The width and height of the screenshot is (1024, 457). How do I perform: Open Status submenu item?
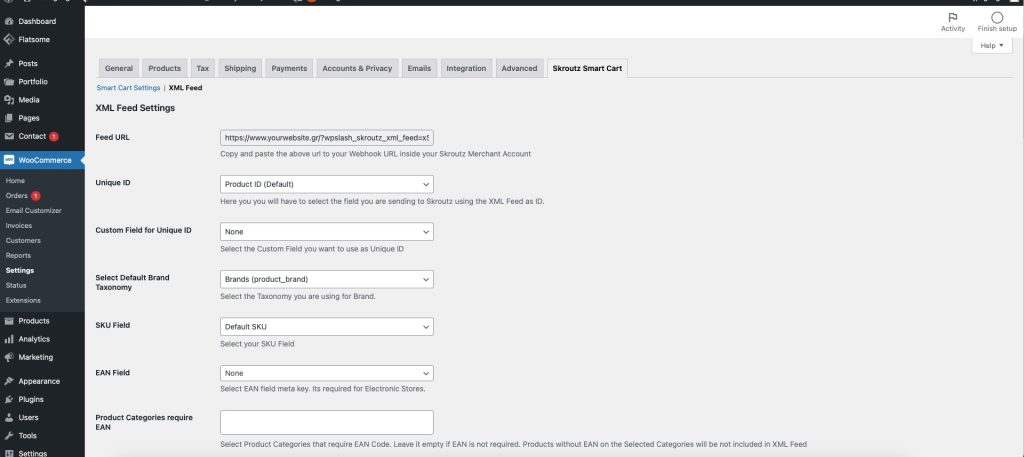16,285
